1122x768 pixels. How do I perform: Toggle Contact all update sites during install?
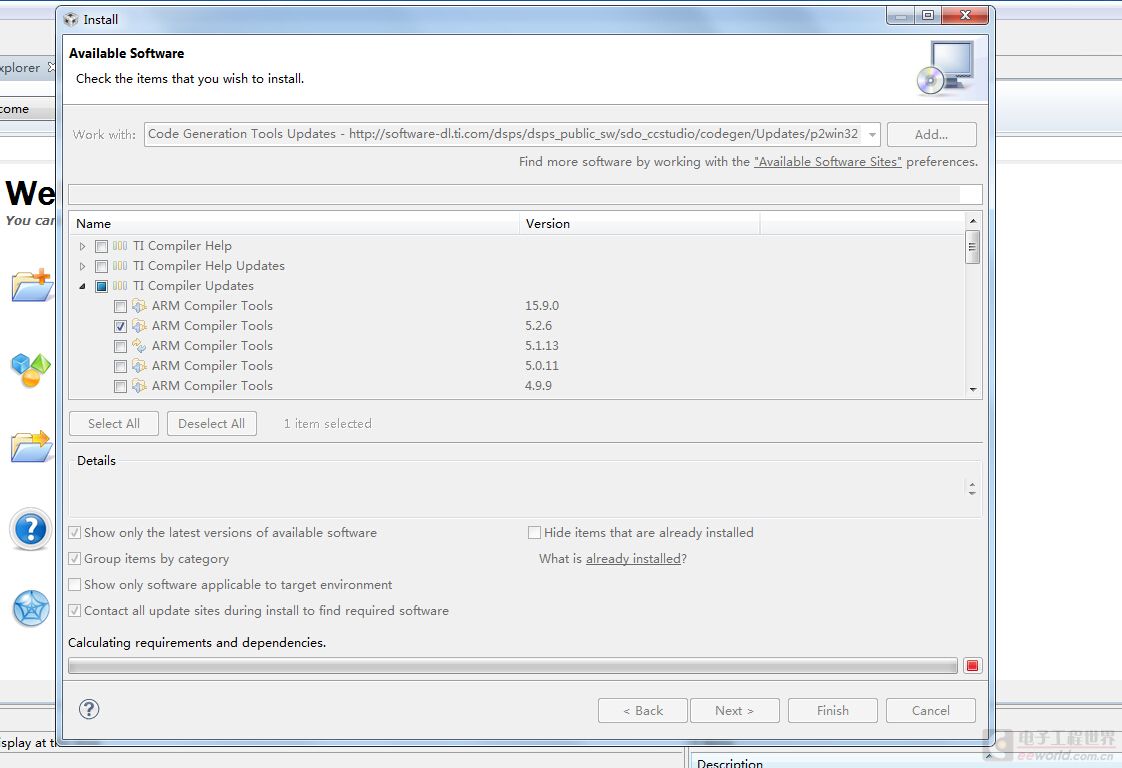tap(74, 611)
